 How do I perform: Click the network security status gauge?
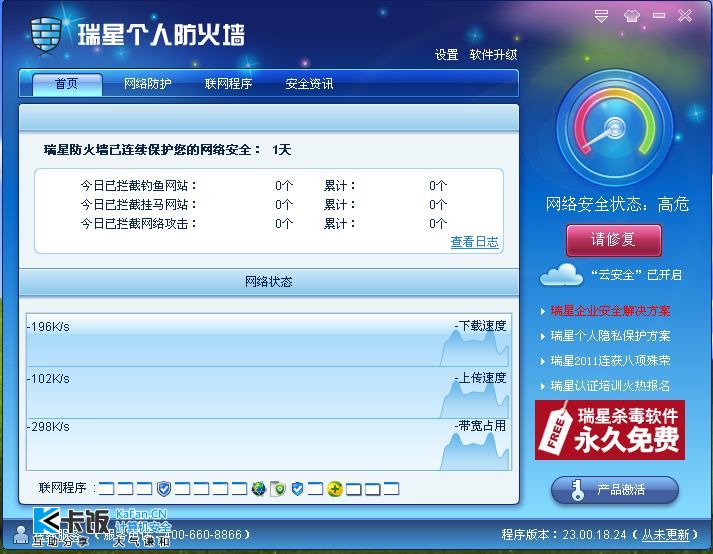(x=615, y=128)
